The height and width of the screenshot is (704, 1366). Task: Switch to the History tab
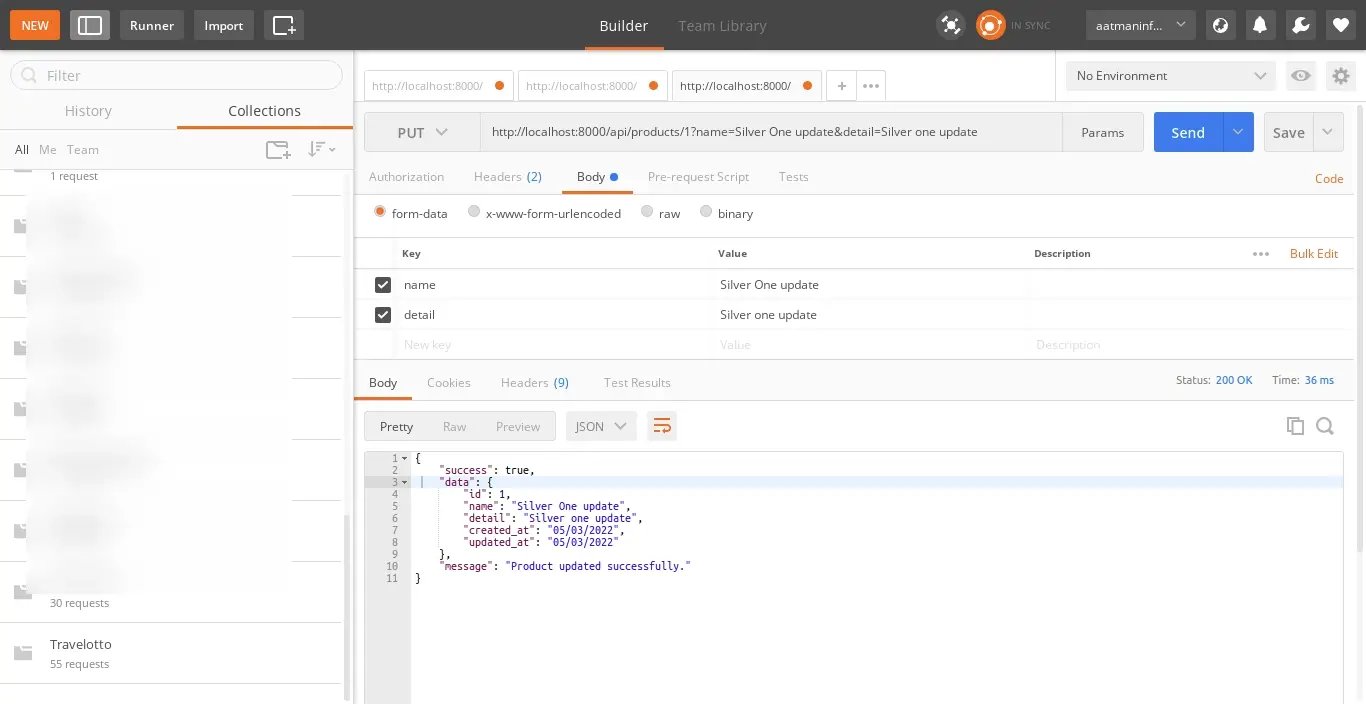tap(88, 111)
